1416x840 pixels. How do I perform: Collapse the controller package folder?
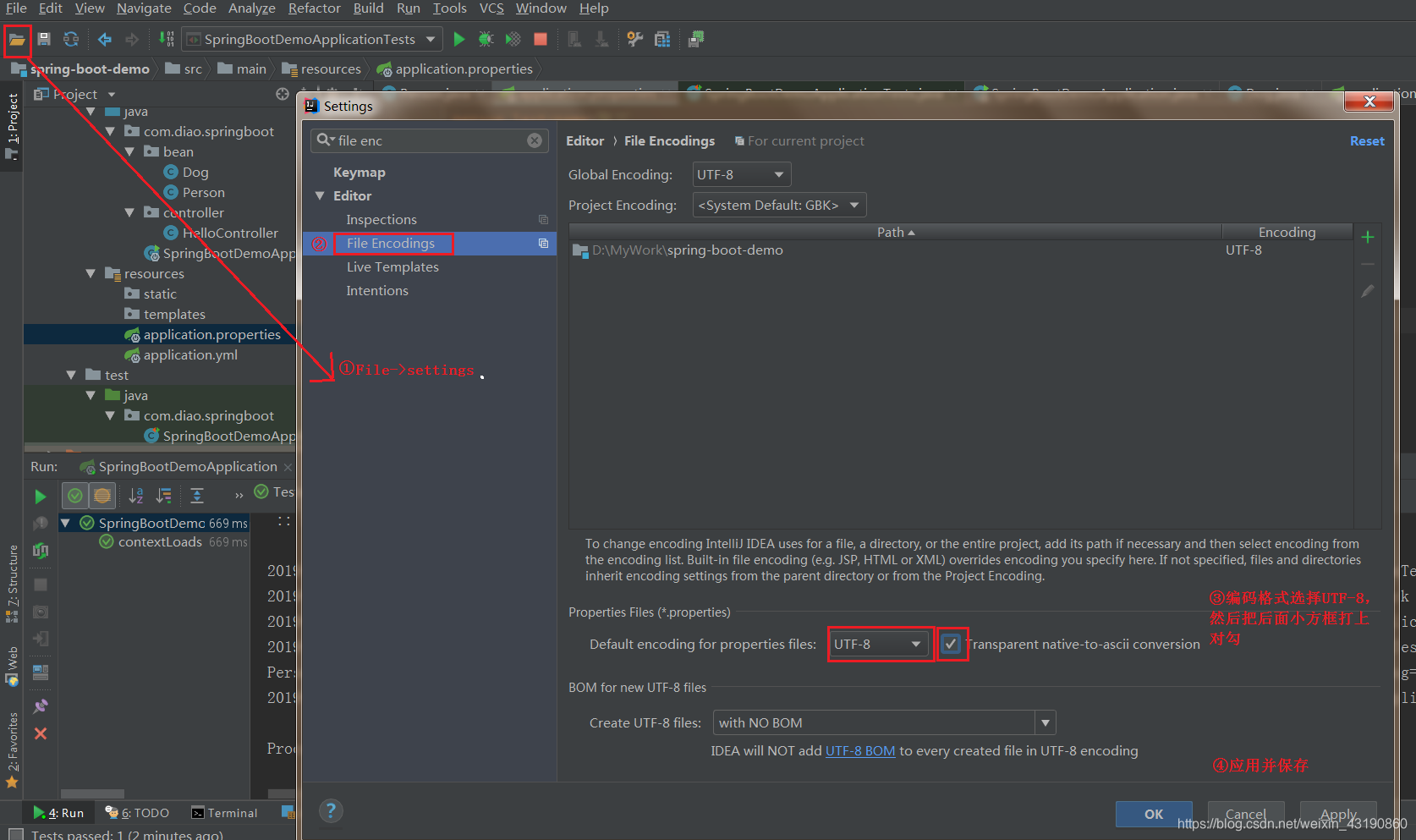point(129,212)
